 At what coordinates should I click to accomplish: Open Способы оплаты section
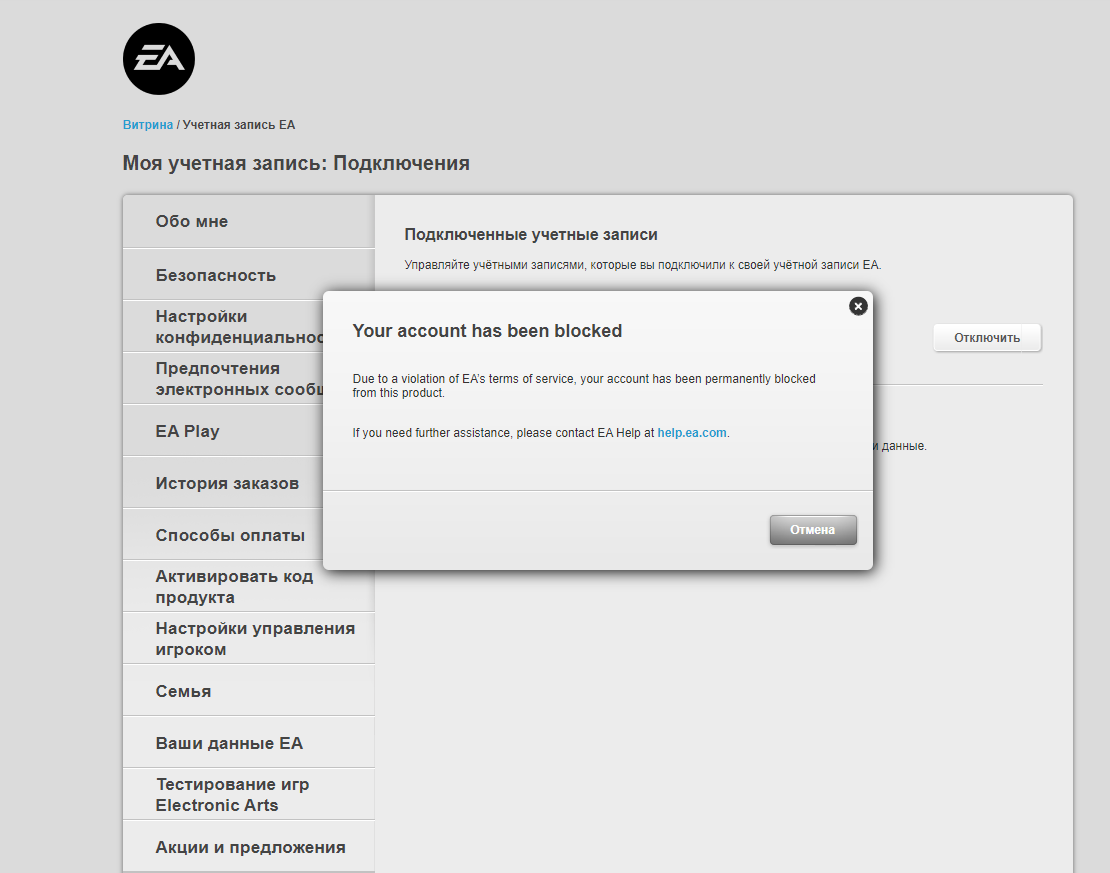click(230, 535)
